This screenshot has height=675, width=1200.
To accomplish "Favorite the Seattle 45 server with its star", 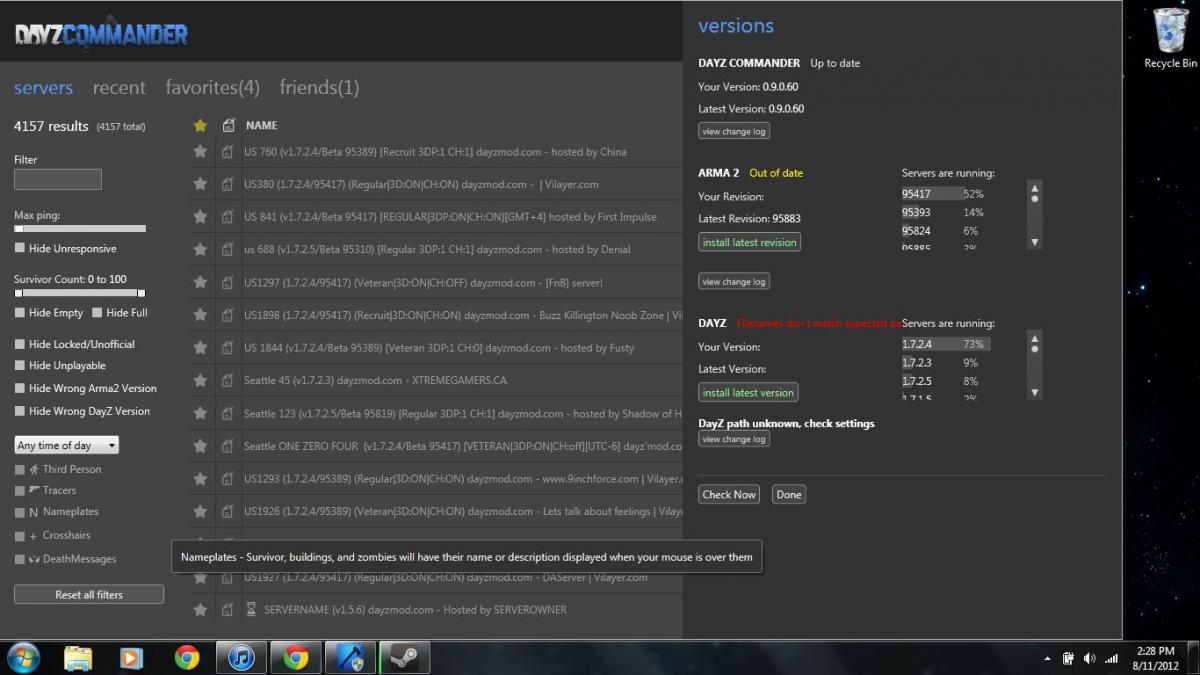I will coord(200,380).
